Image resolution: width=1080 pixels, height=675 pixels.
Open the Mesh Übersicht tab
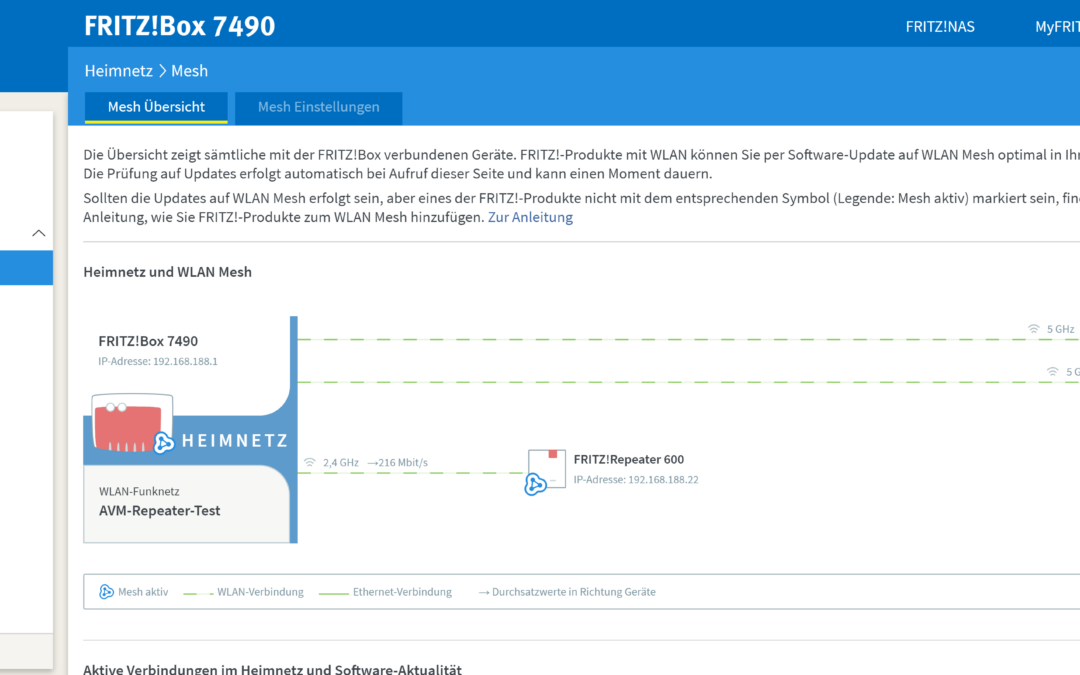click(x=156, y=107)
